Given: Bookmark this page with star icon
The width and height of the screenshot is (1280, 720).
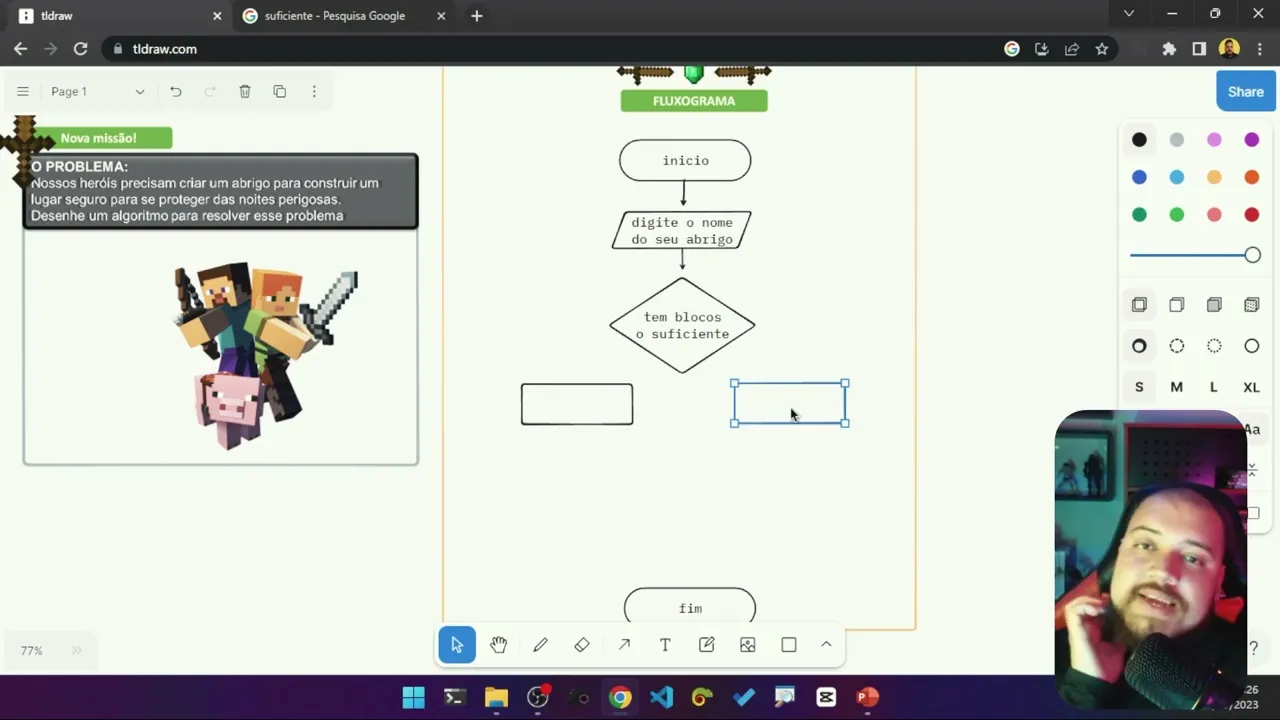Looking at the screenshot, I should pos(1102,49).
